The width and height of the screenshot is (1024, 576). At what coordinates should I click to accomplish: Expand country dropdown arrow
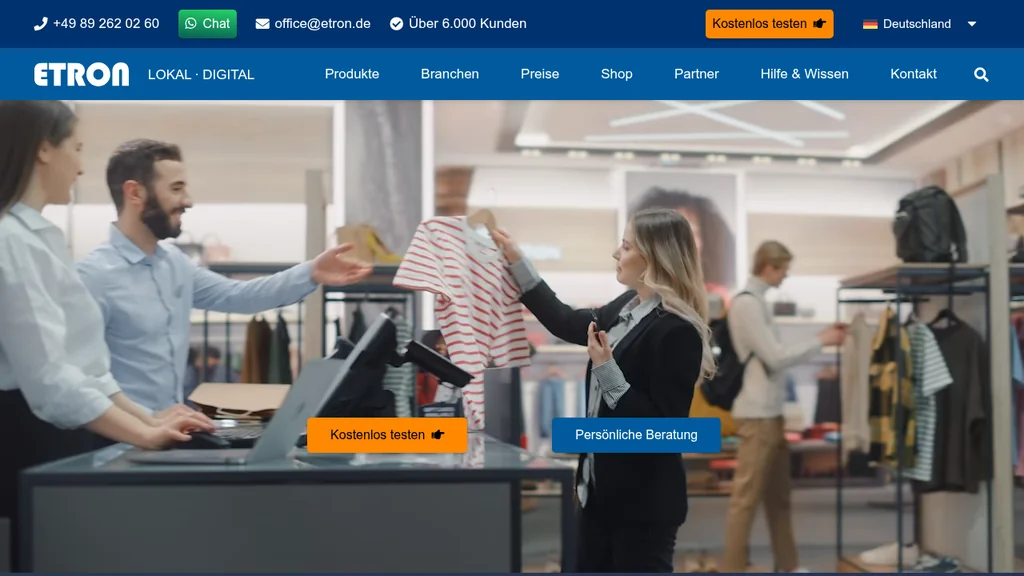pyautogui.click(x=972, y=24)
